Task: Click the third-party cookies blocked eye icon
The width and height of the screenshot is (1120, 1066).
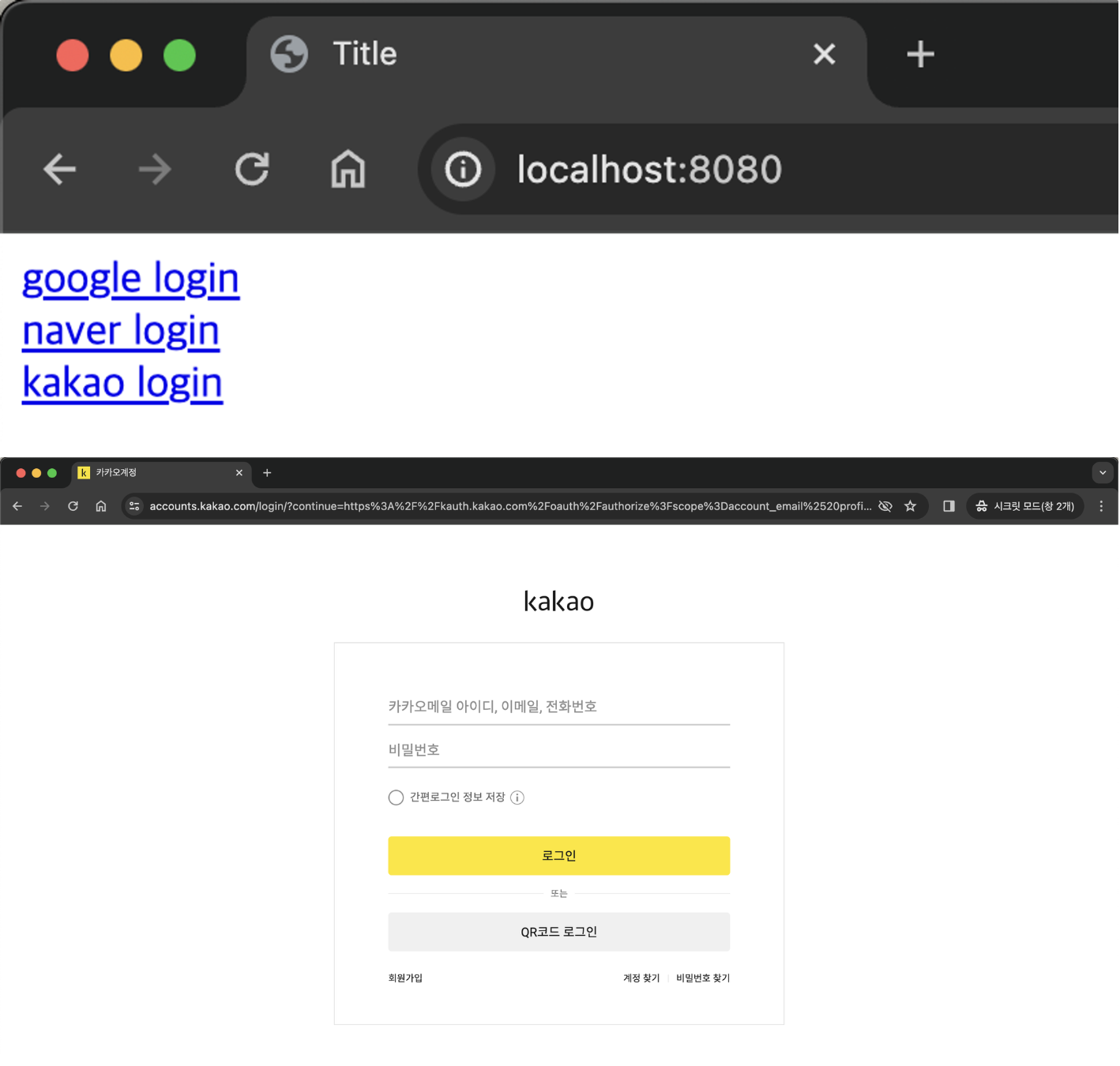Action: (885, 506)
